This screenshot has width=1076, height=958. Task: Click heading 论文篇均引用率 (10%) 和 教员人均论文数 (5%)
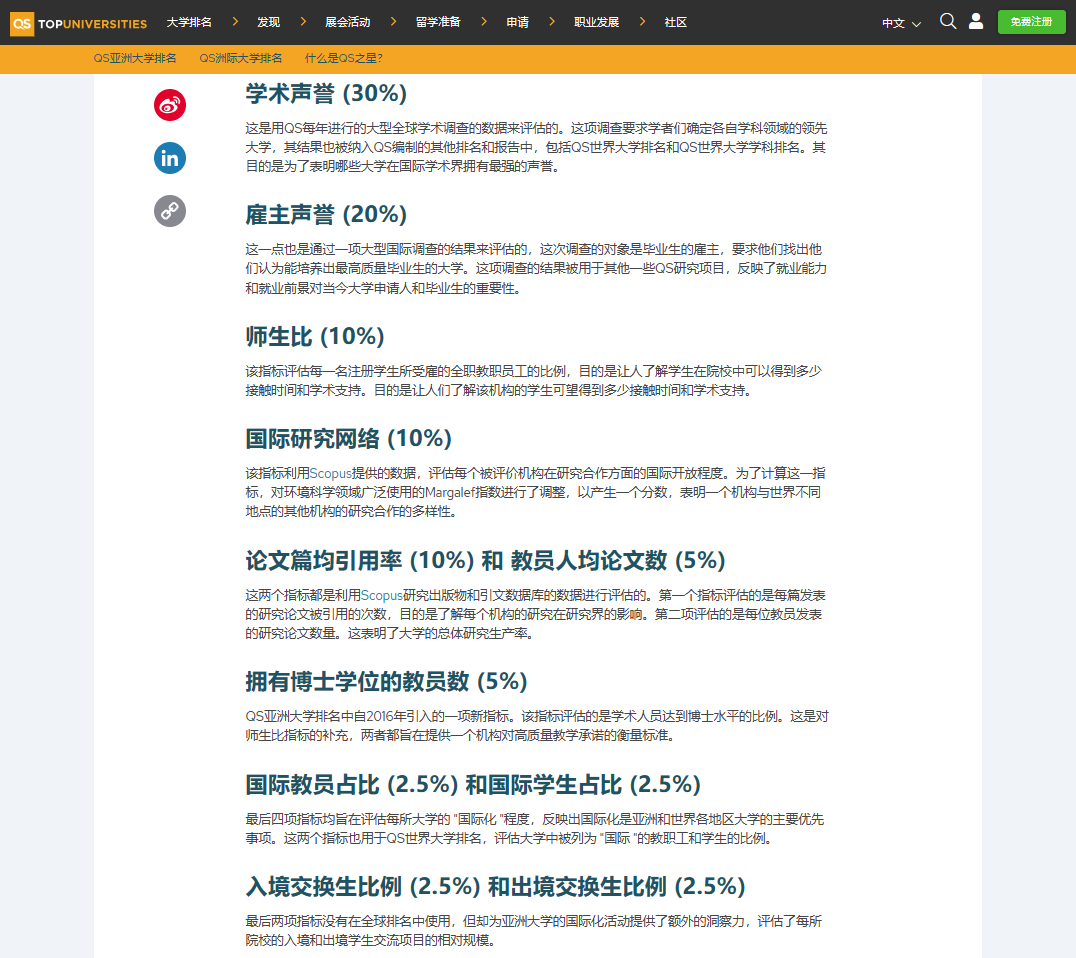(485, 561)
